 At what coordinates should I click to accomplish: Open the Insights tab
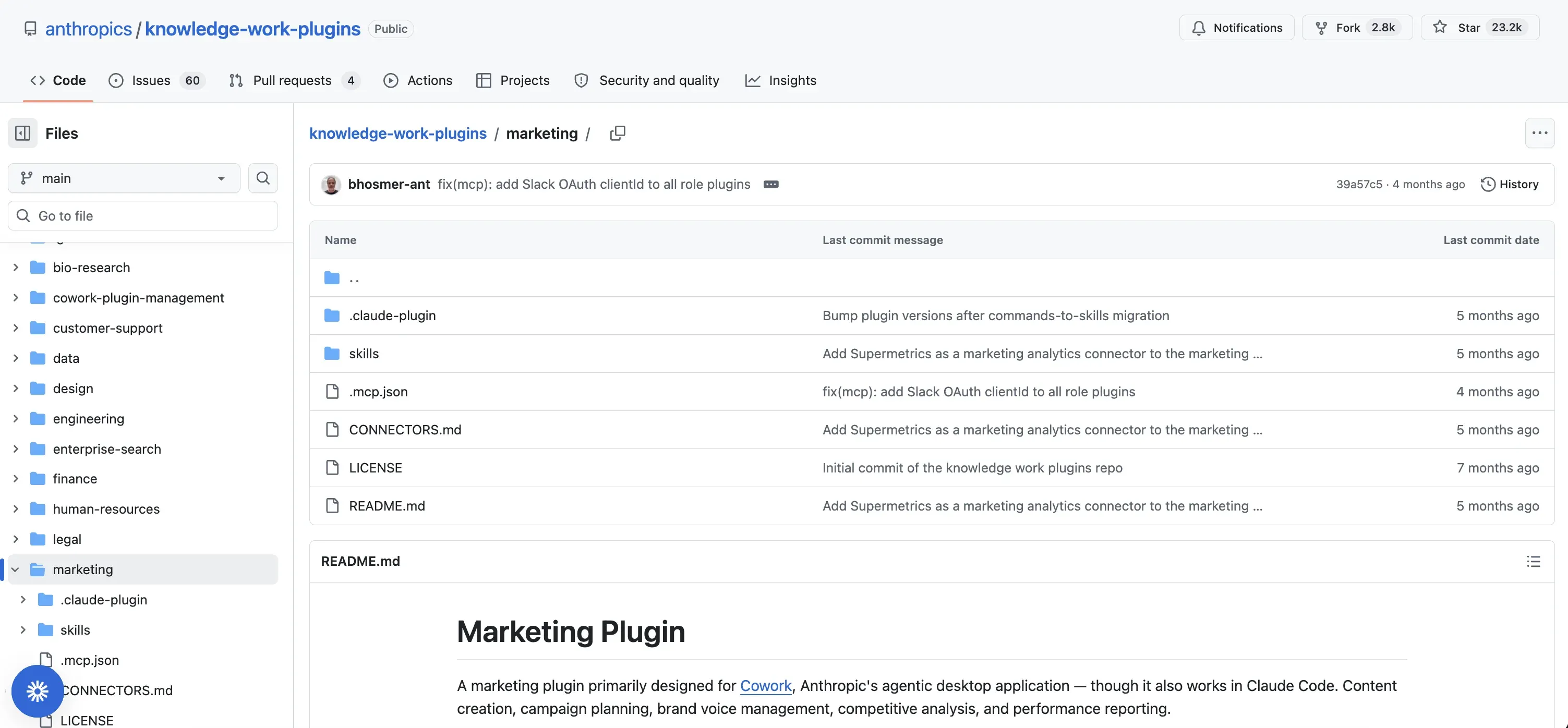coord(780,80)
